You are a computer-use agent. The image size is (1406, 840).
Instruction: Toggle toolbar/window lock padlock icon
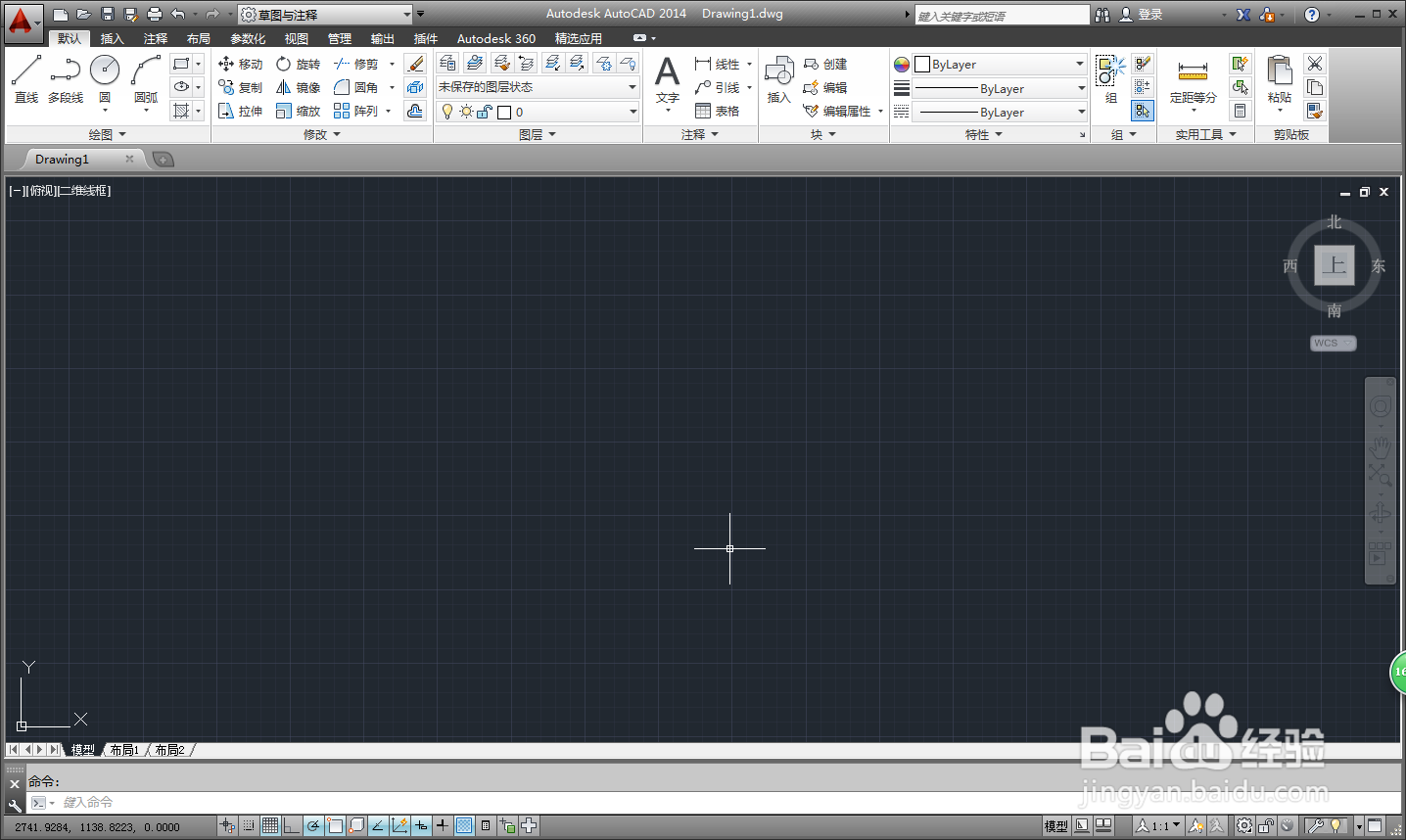point(1266,826)
